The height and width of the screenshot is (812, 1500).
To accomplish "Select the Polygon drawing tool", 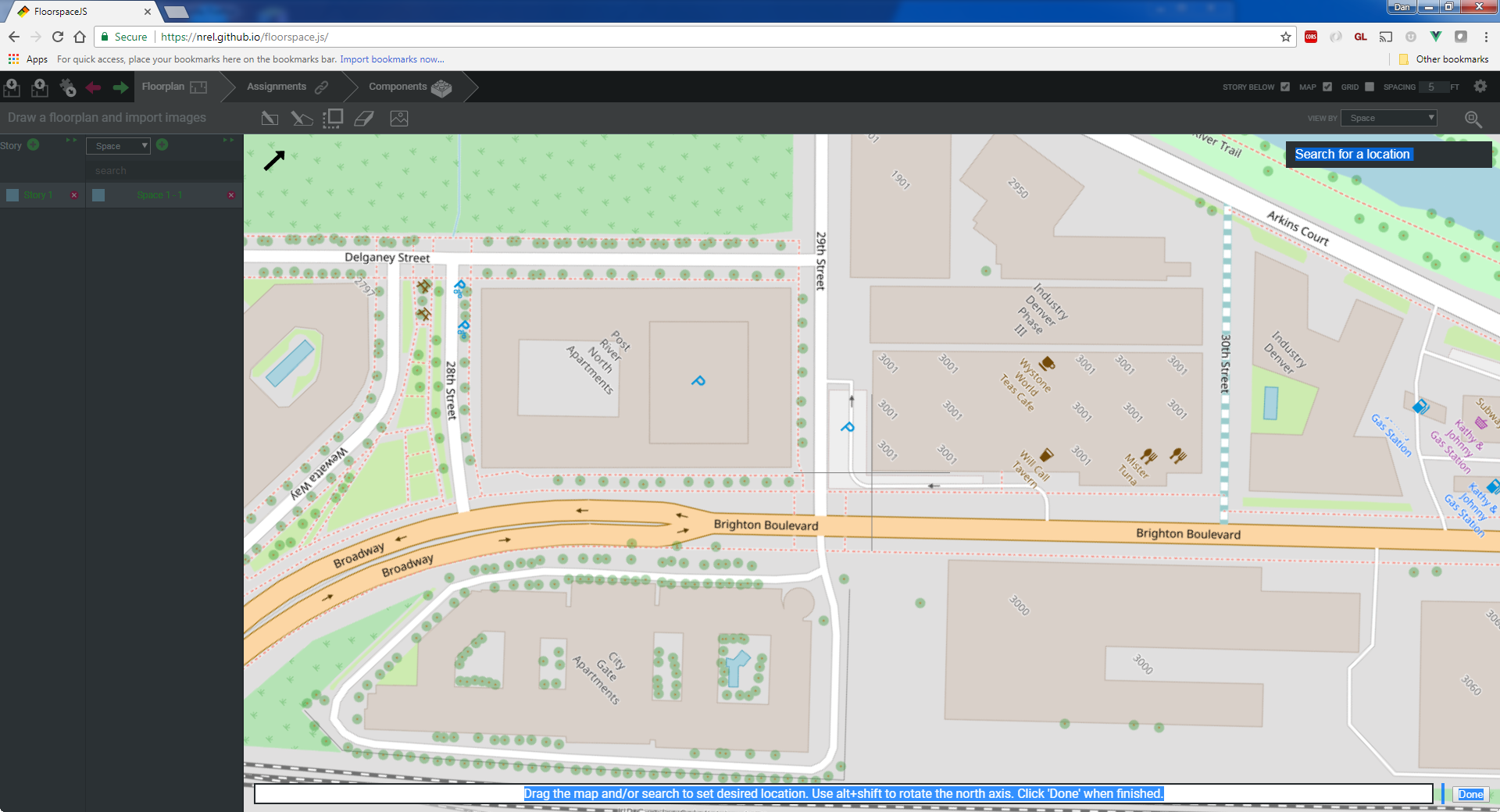I will click(302, 119).
